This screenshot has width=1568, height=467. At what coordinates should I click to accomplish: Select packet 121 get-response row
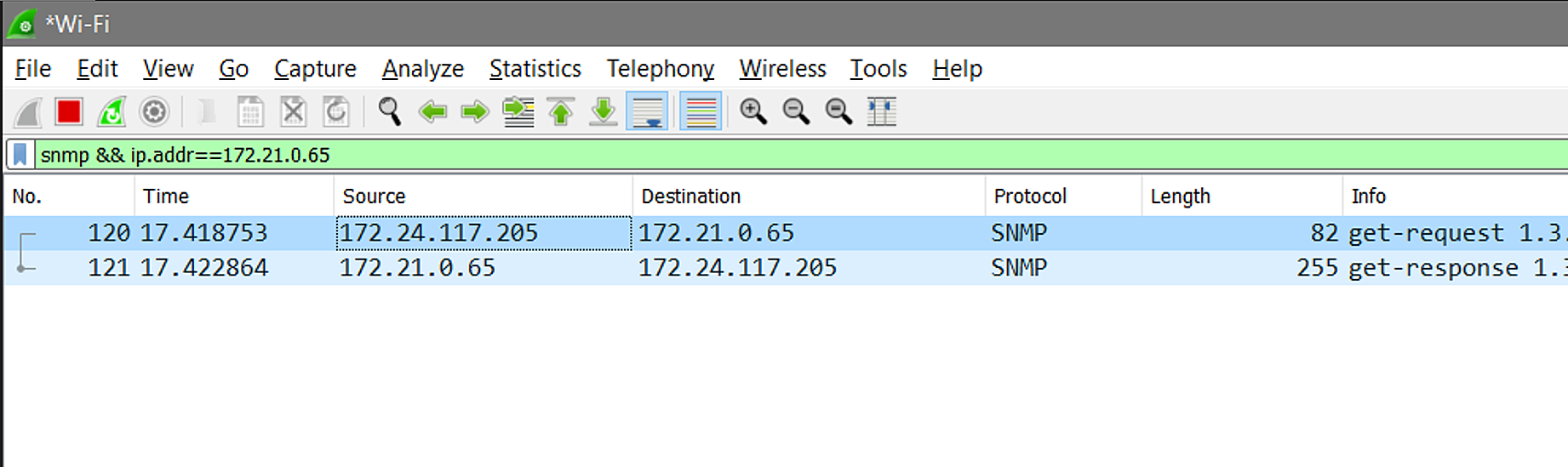point(766,268)
